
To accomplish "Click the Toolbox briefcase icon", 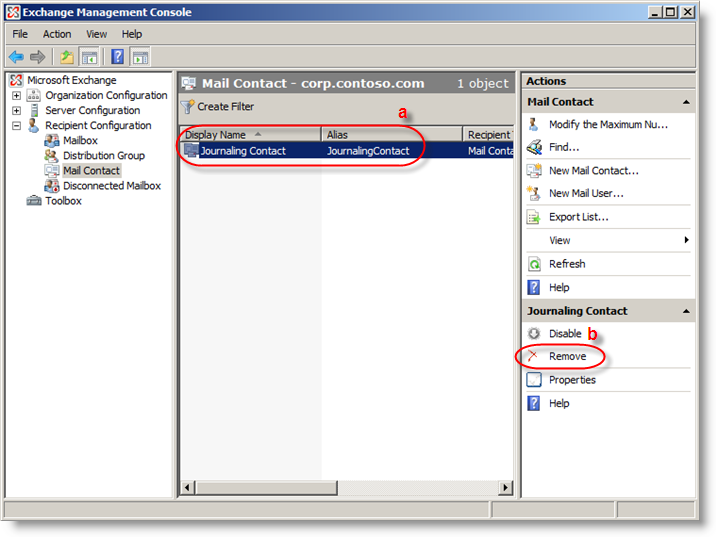I will (x=34, y=201).
